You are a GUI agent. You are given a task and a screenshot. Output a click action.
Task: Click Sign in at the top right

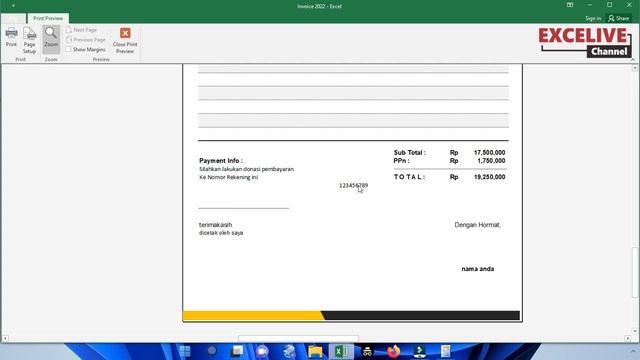tap(593, 18)
